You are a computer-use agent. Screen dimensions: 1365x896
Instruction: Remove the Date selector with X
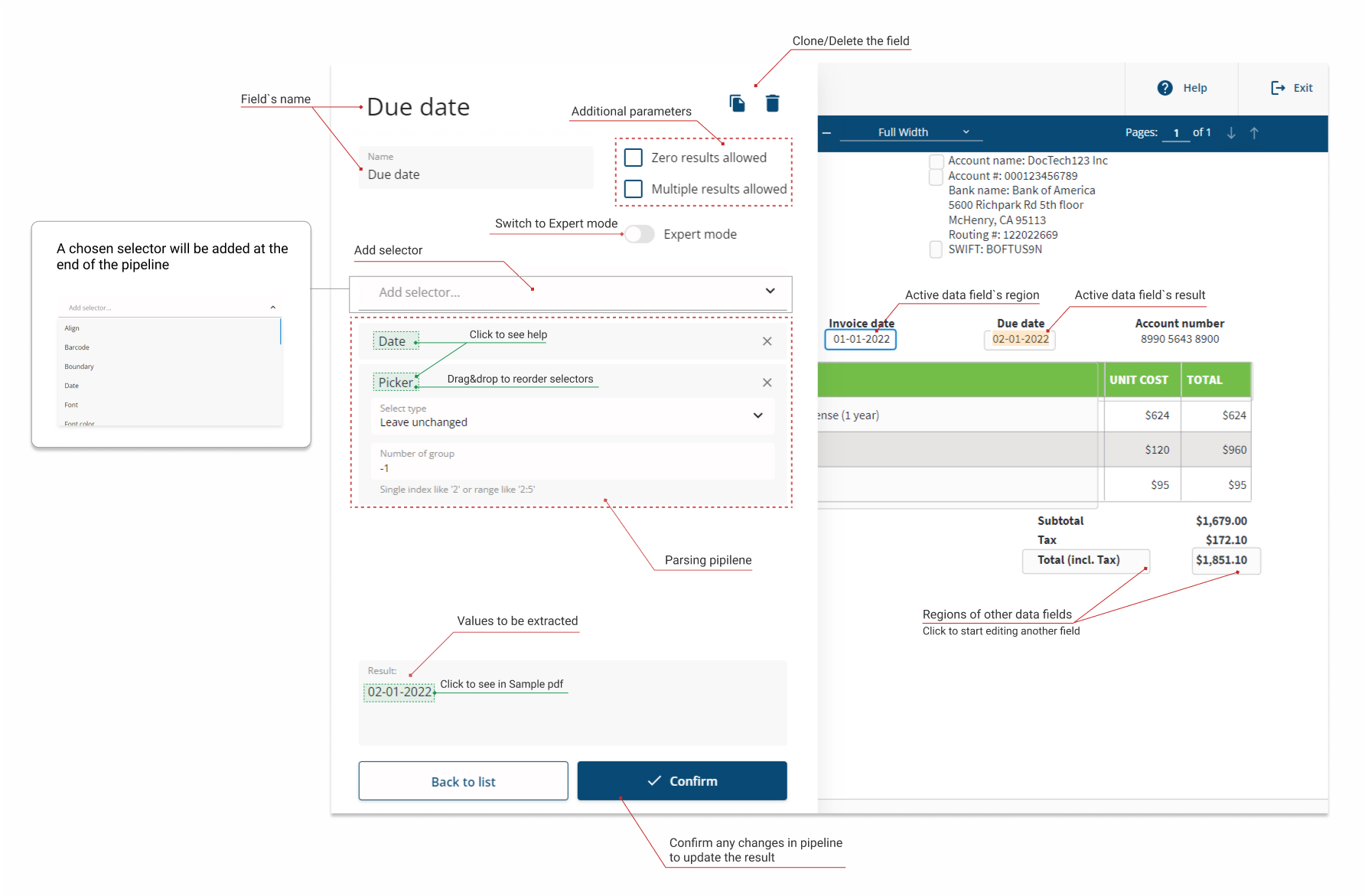[x=767, y=341]
